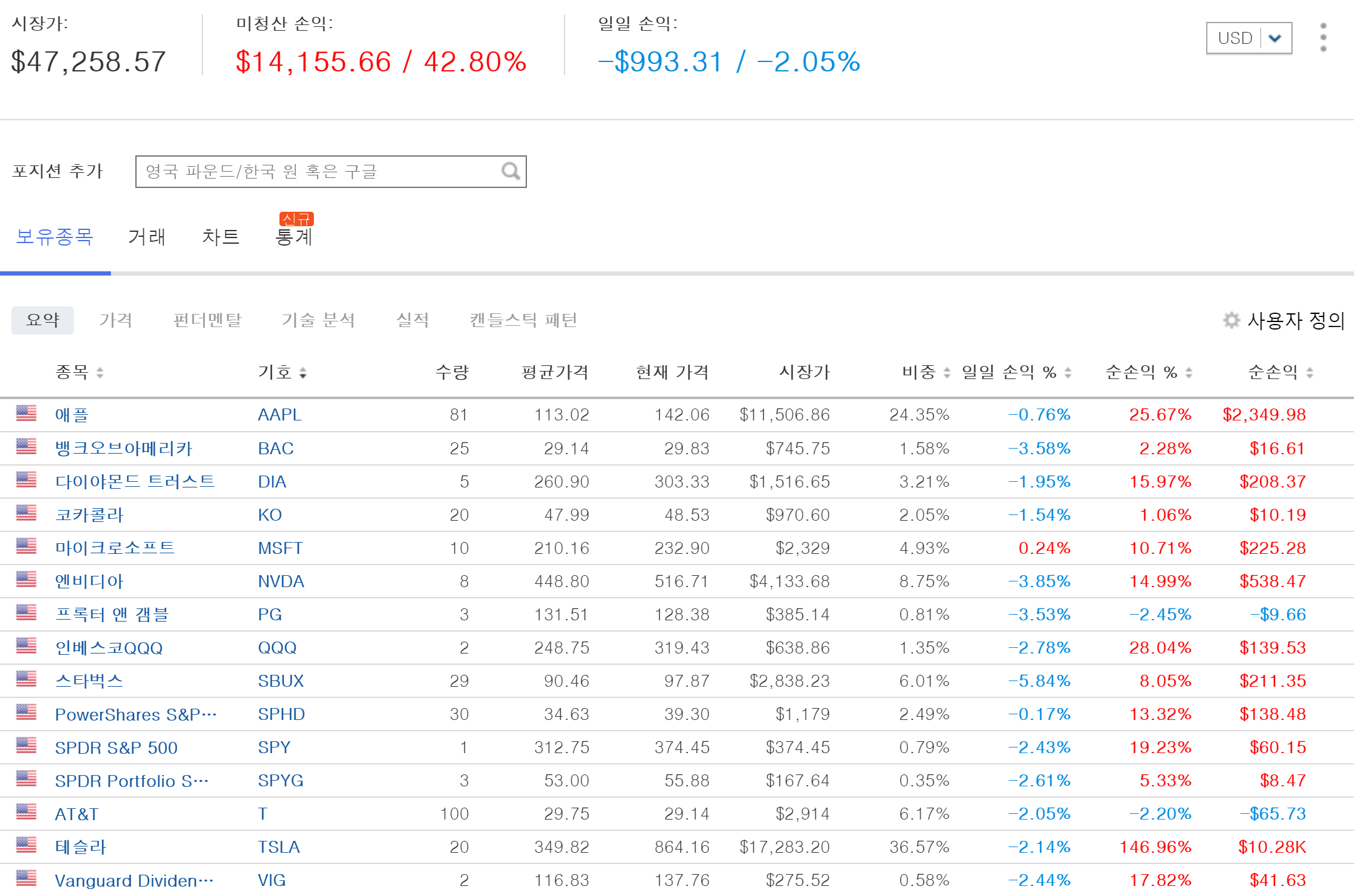The width and height of the screenshot is (1354, 896).
Task: Click the US flag icon beside 스타벅스
Action: [x=26, y=679]
